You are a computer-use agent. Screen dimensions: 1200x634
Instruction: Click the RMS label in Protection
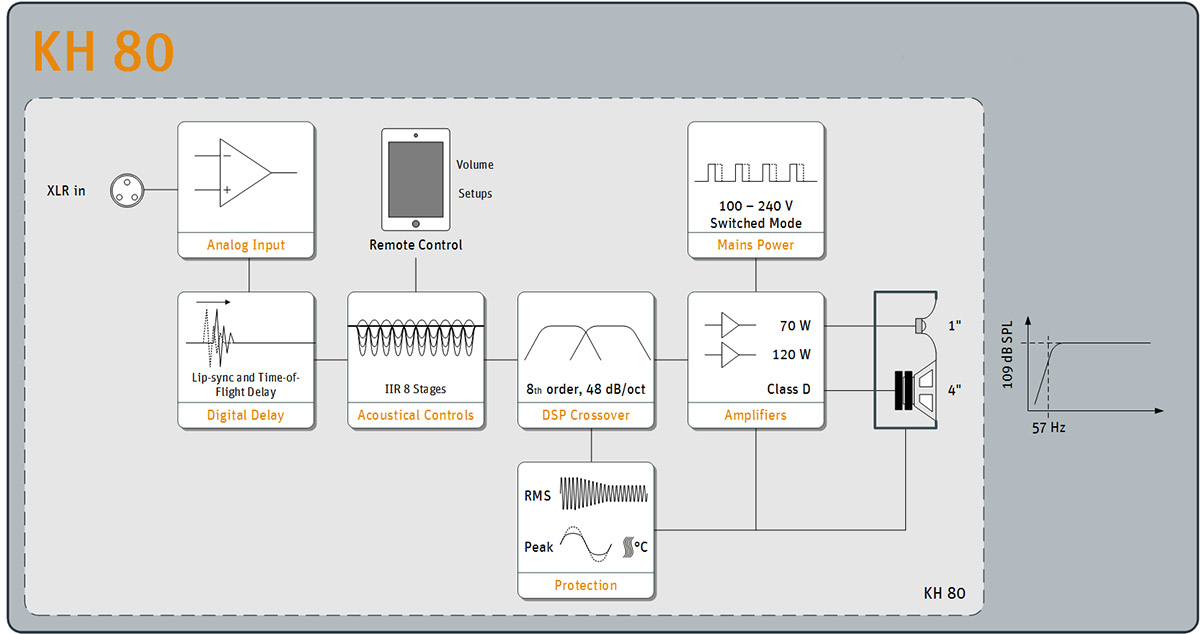[x=538, y=496]
